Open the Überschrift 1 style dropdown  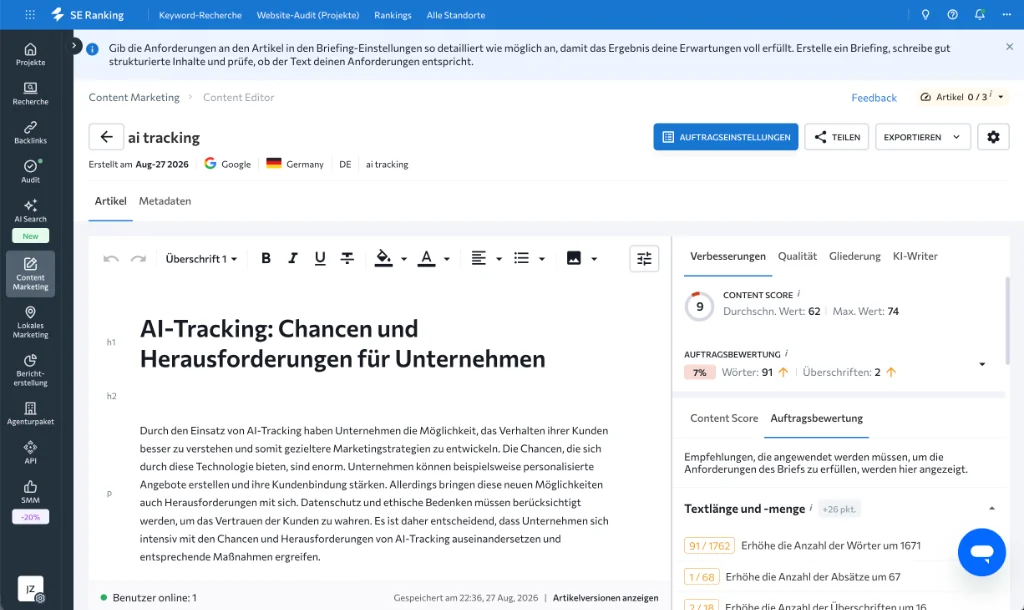tap(201, 259)
